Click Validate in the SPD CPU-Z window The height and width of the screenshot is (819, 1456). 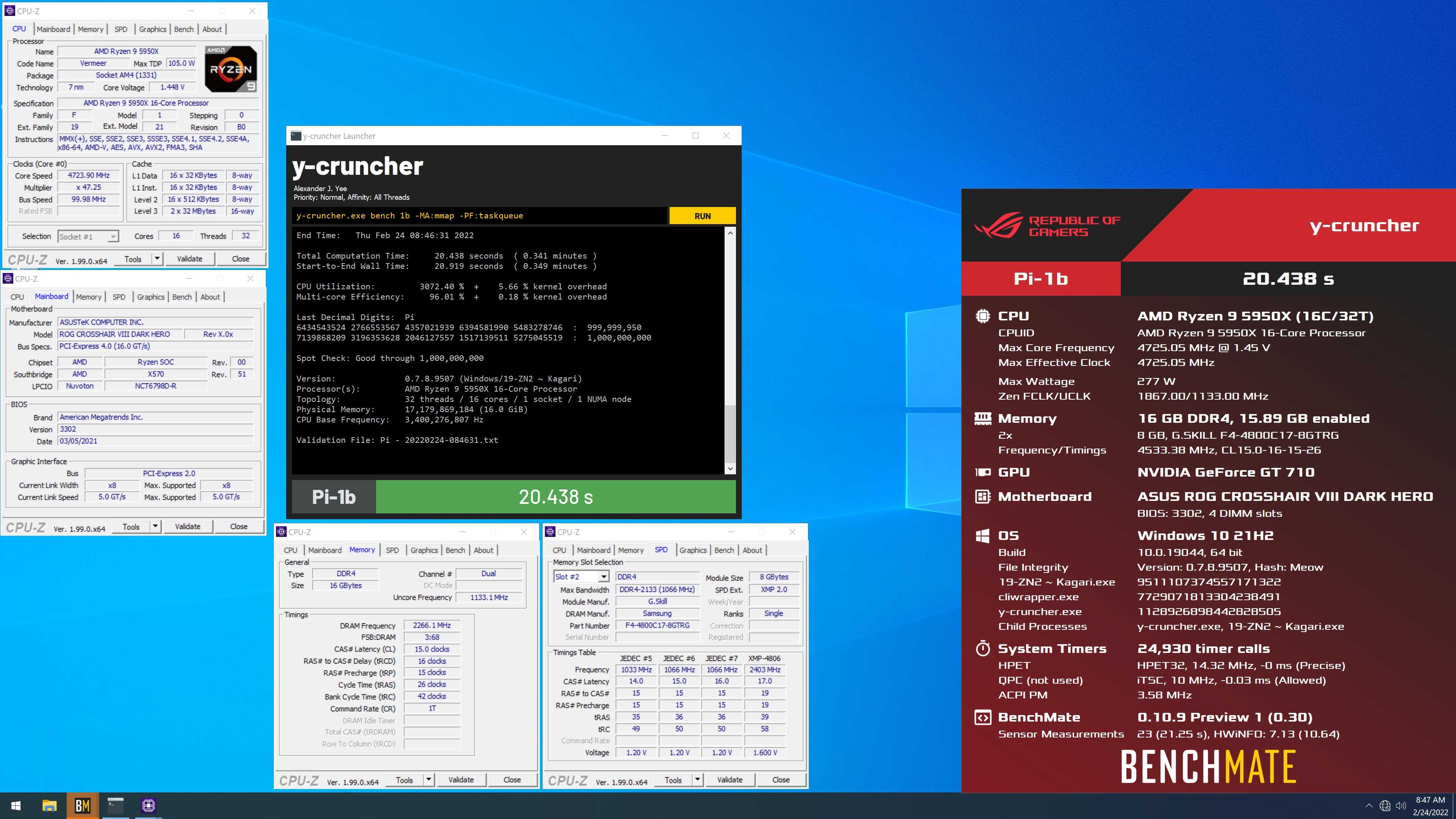(x=730, y=780)
